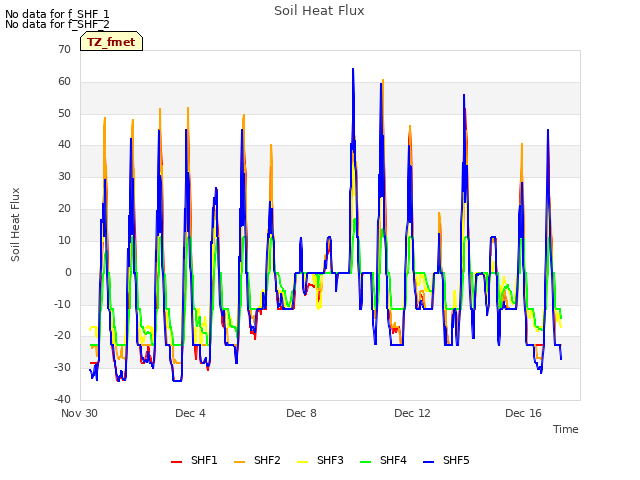Image resolution: width=640 pixels, height=480 pixels.
Task: Click the Time axis label
Action: [566, 429]
